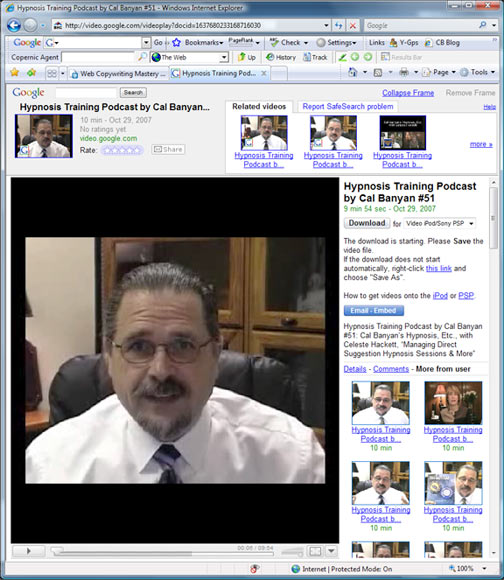Go back with the browser Back arrow

tap(14, 25)
